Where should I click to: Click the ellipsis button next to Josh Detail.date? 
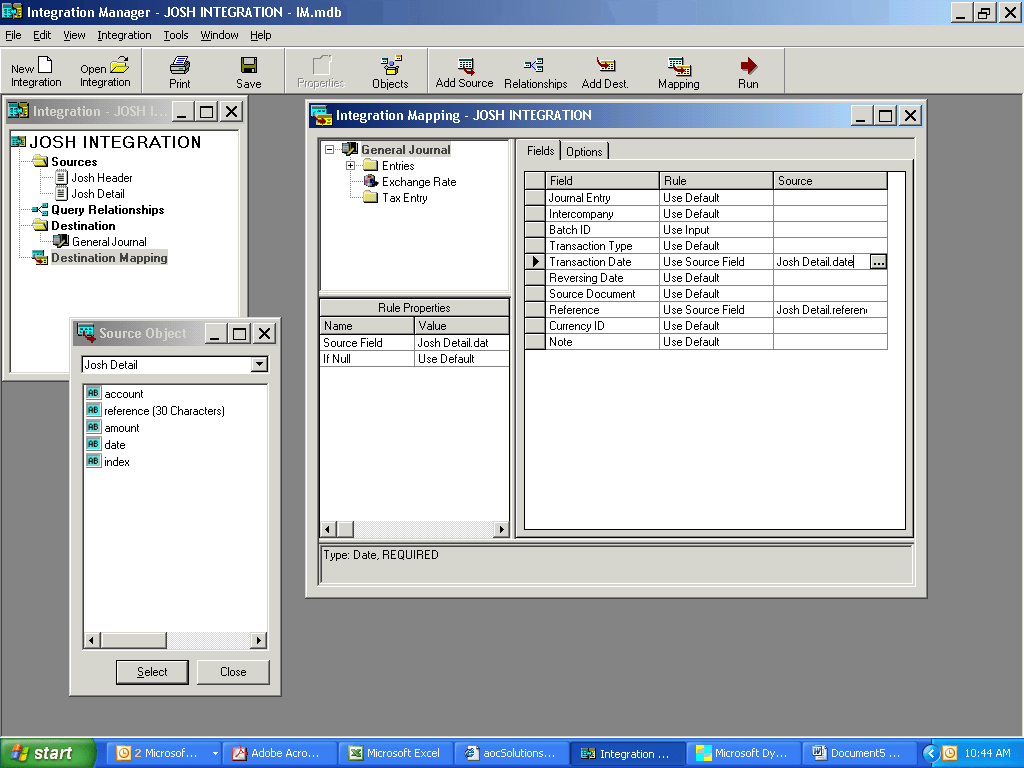876,261
